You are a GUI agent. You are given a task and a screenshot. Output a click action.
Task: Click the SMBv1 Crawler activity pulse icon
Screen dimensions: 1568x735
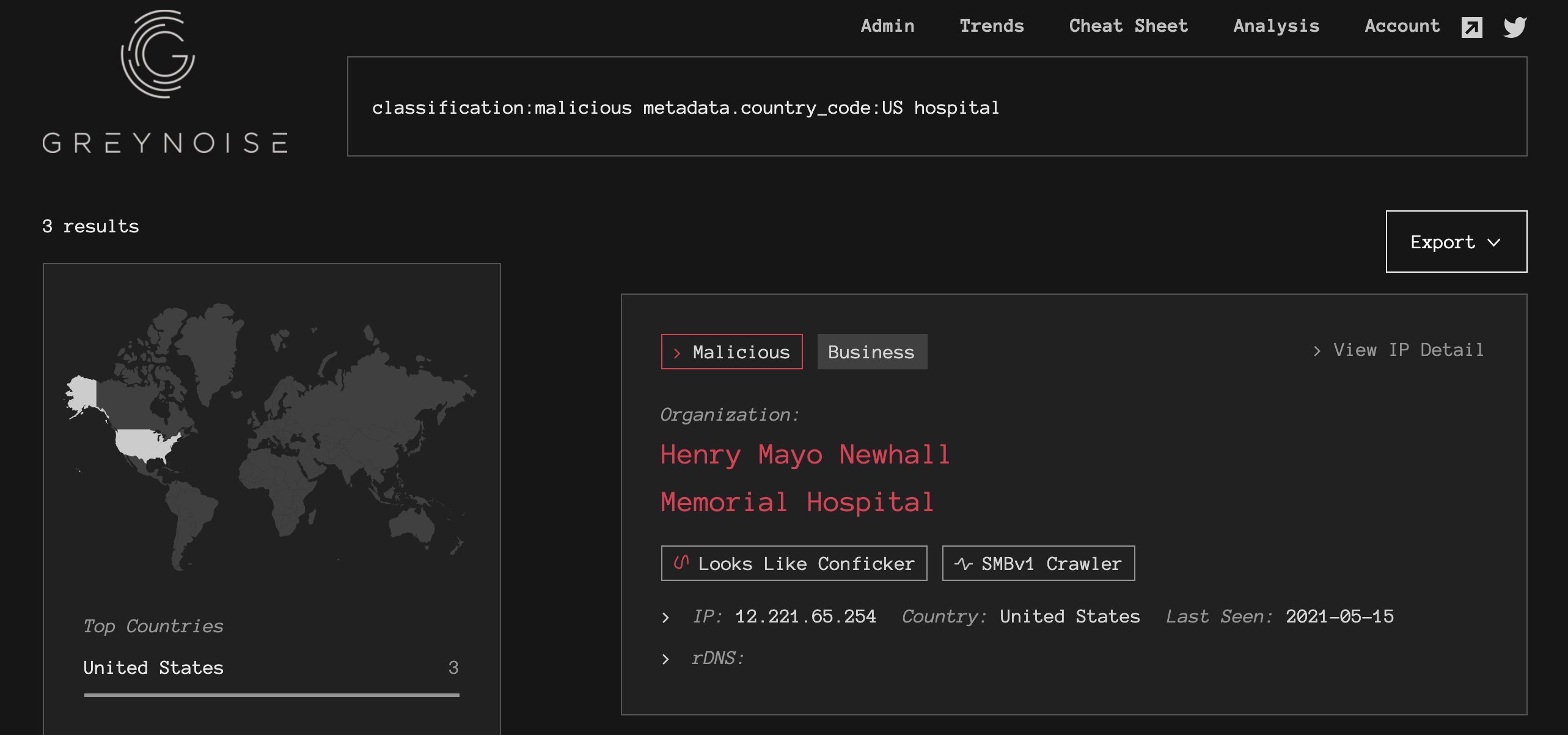coord(963,563)
